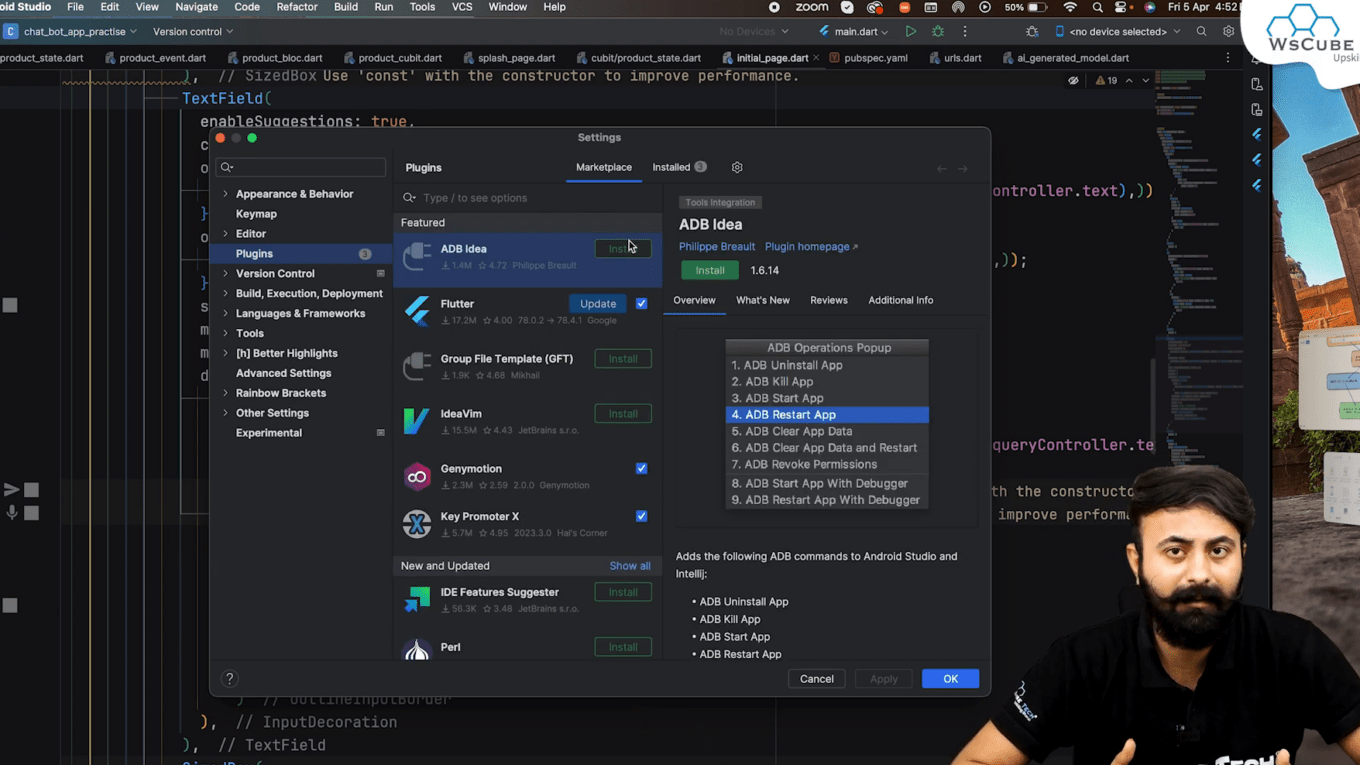
Task: Open the What's New tab
Action: pyautogui.click(x=763, y=300)
